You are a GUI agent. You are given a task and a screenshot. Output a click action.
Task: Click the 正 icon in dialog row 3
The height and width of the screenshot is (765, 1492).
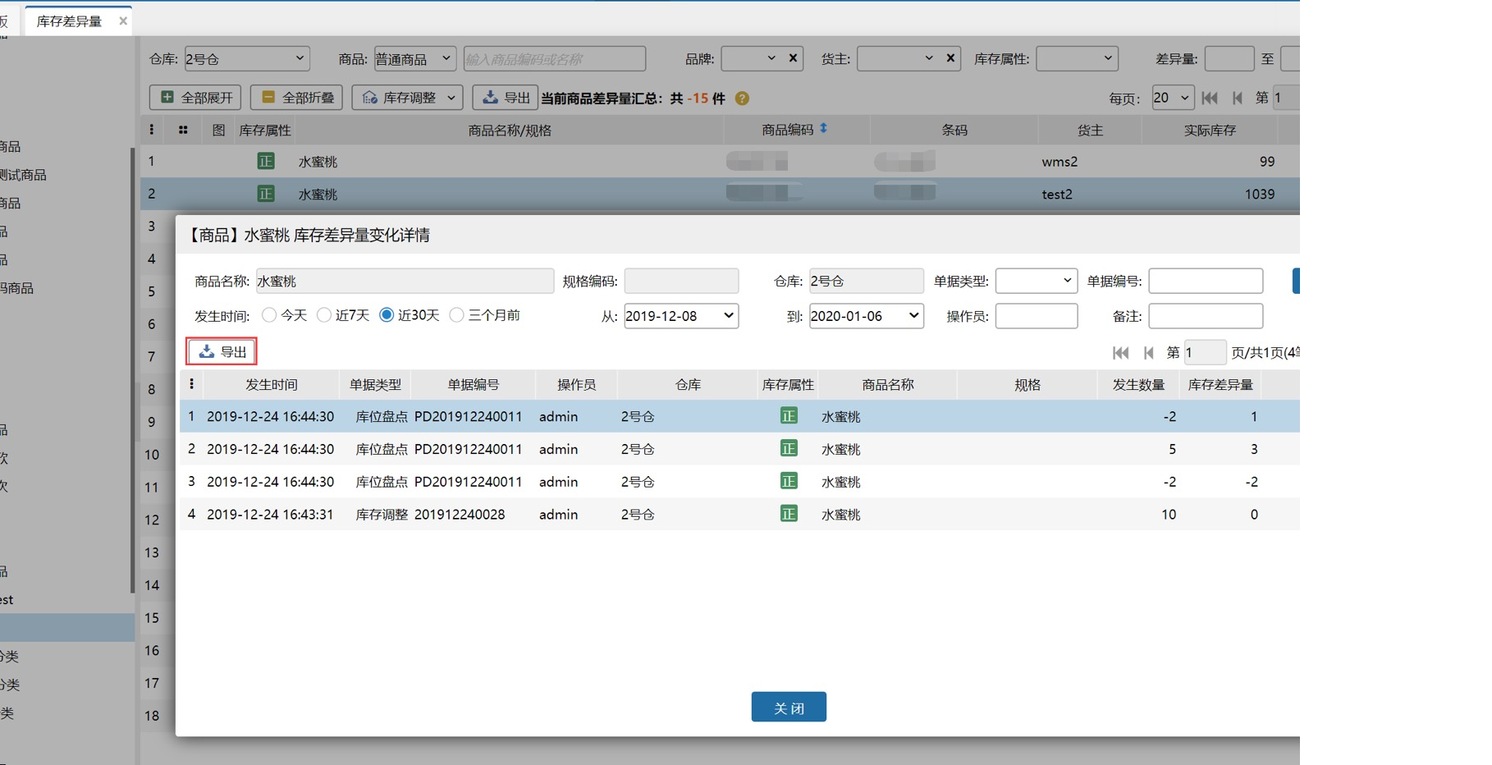click(x=789, y=481)
